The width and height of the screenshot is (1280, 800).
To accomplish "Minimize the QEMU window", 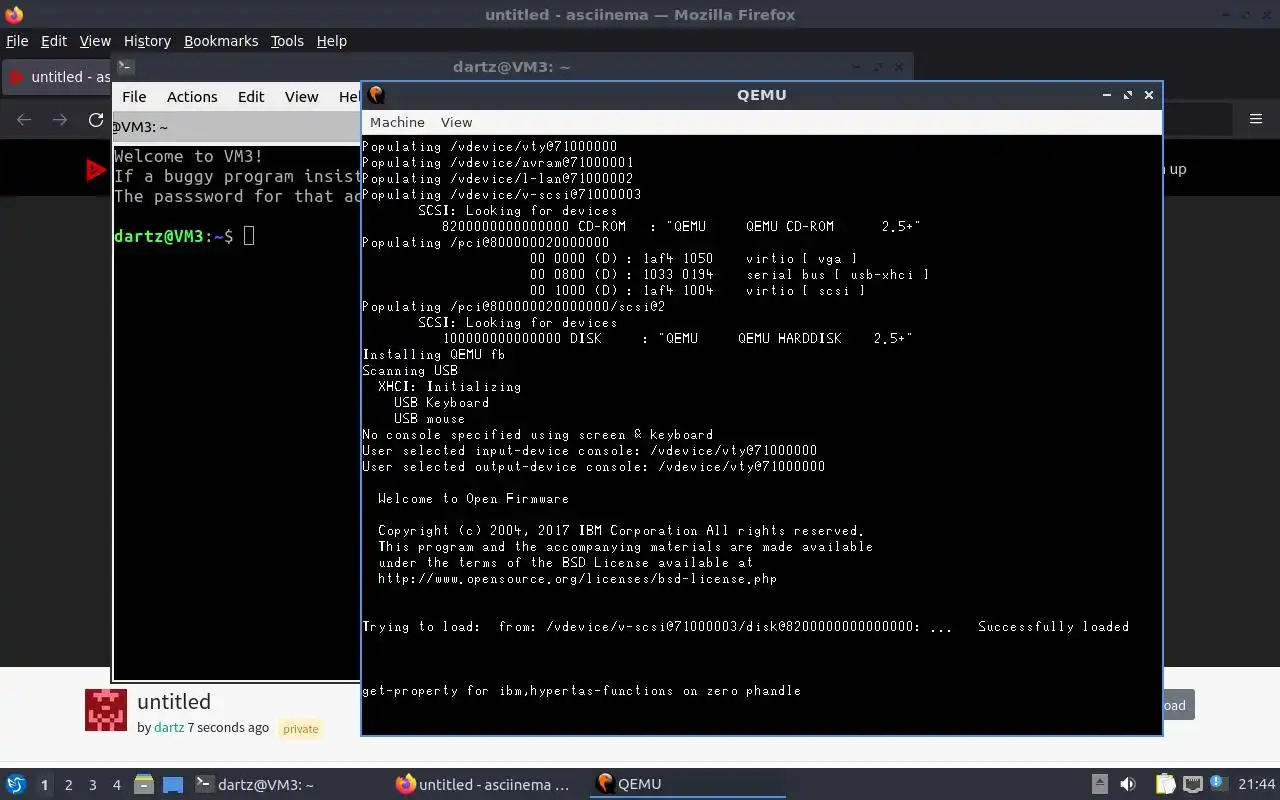I will point(1107,95).
